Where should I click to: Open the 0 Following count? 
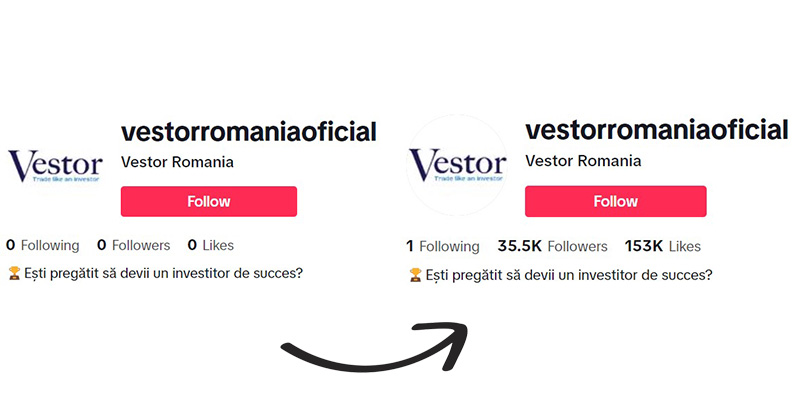pos(43,245)
